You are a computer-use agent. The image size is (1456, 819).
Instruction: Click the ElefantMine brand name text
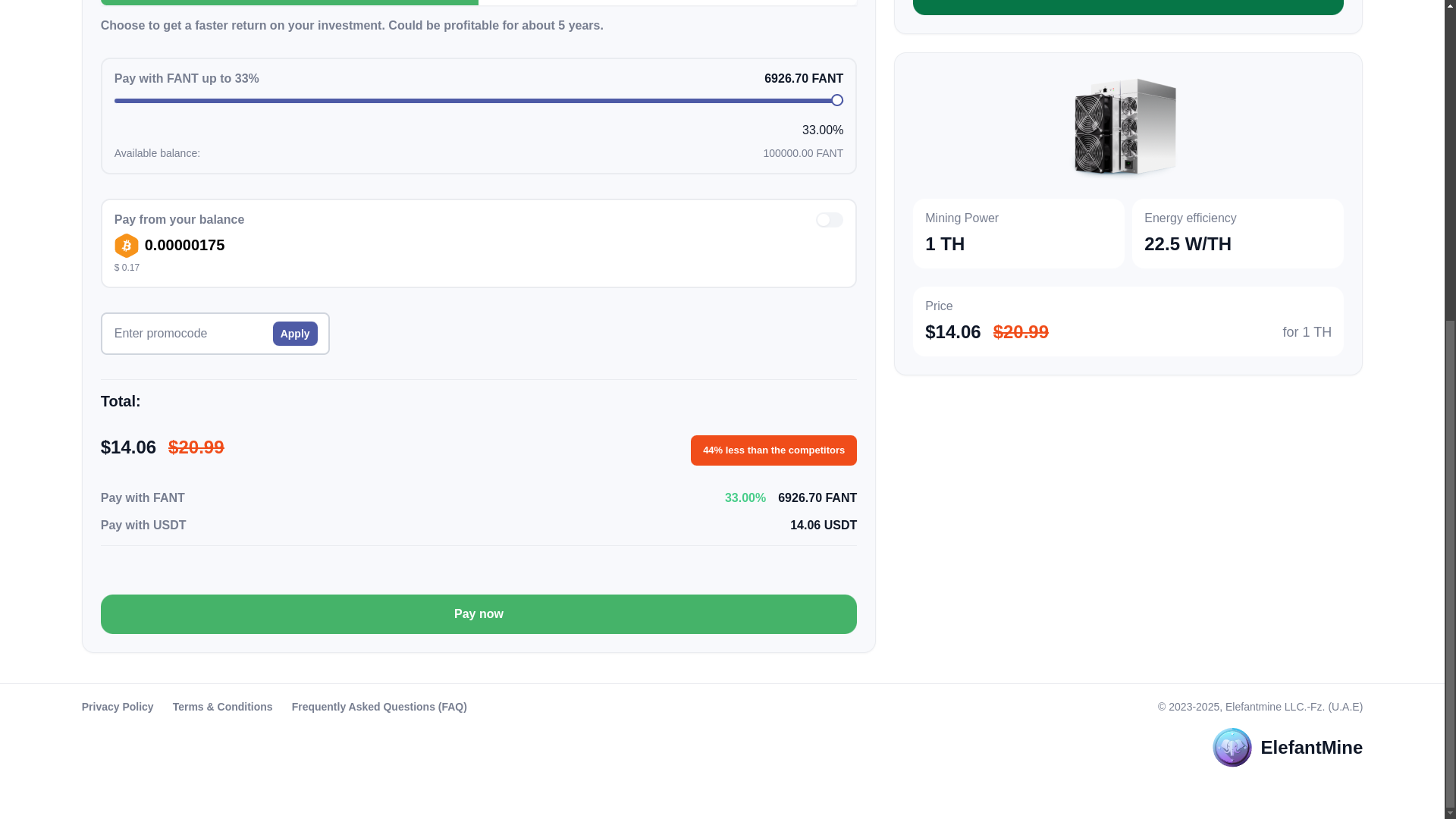click(x=1311, y=748)
